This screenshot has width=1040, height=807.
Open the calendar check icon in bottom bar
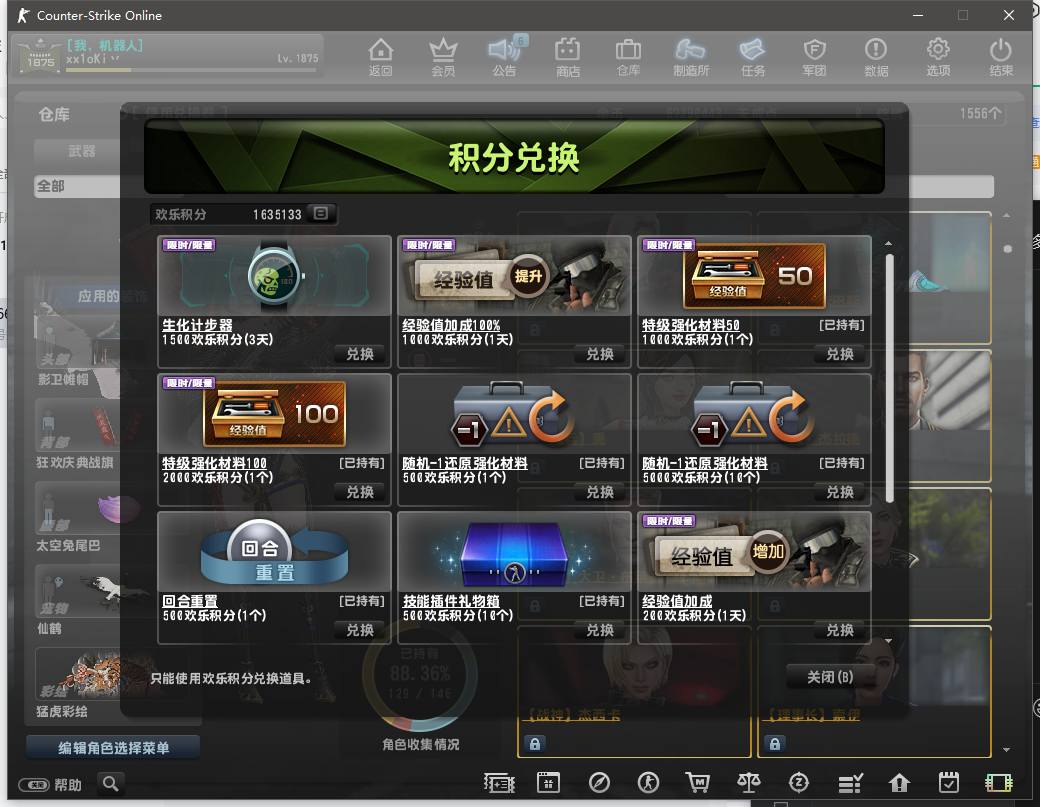[948, 783]
